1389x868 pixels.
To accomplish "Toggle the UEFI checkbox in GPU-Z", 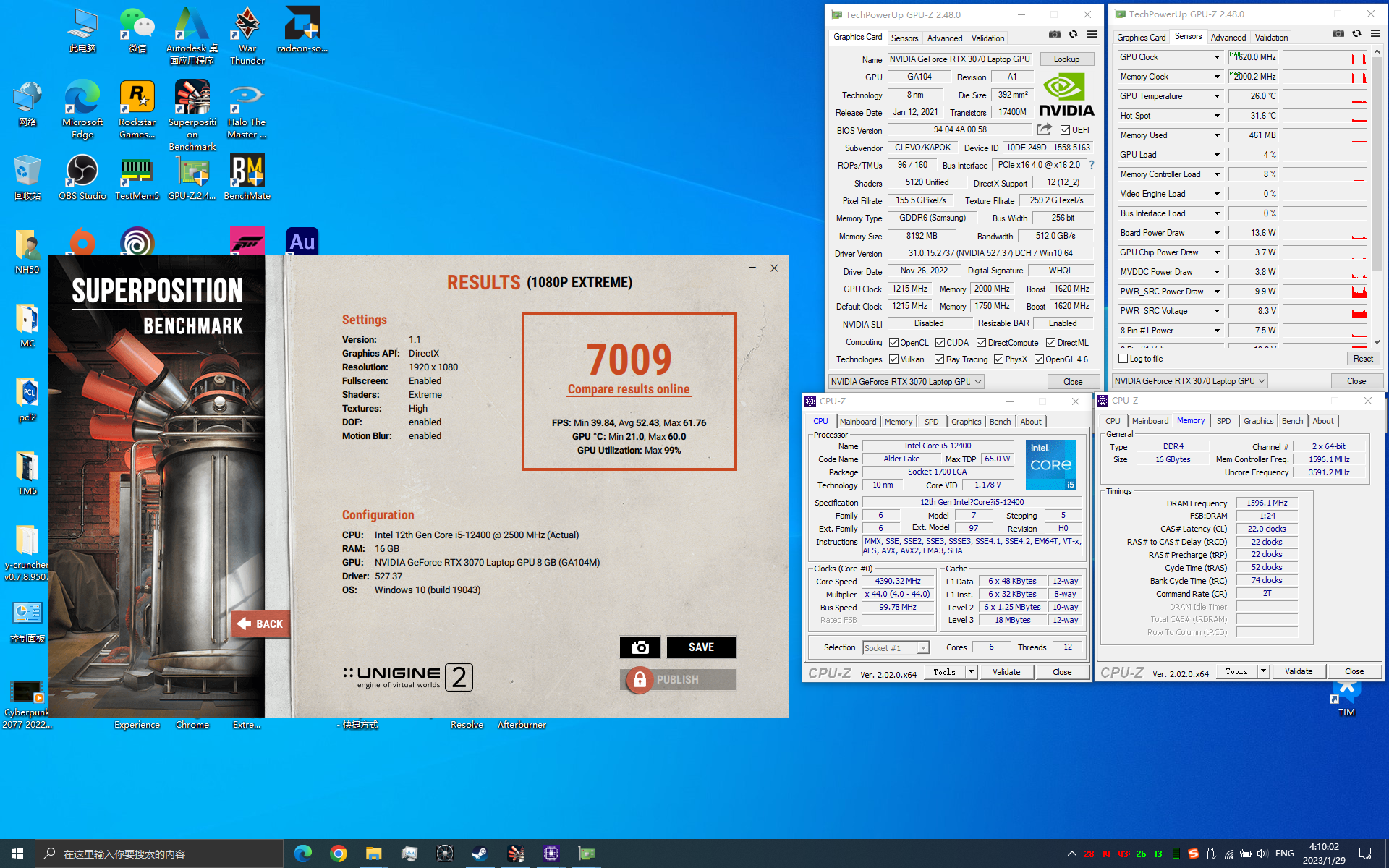I will [x=1065, y=130].
